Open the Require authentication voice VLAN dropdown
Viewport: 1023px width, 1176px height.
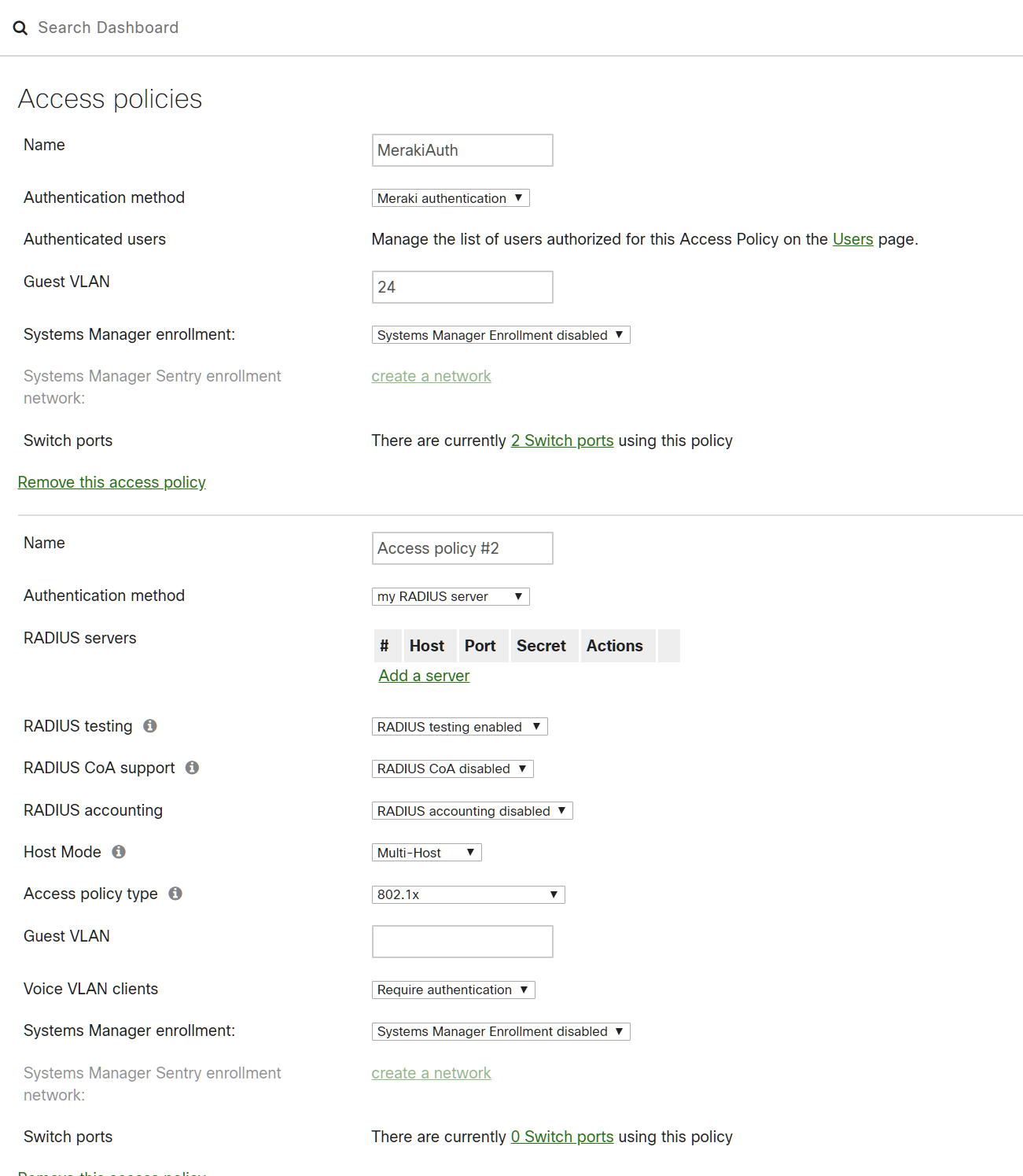[x=453, y=990]
